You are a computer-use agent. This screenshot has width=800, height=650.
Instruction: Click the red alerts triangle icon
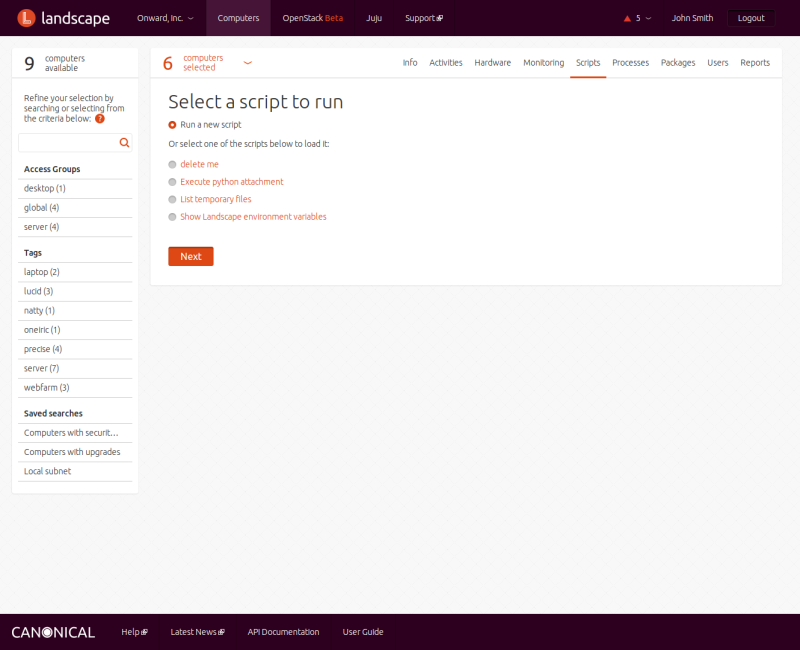[627, 18]
